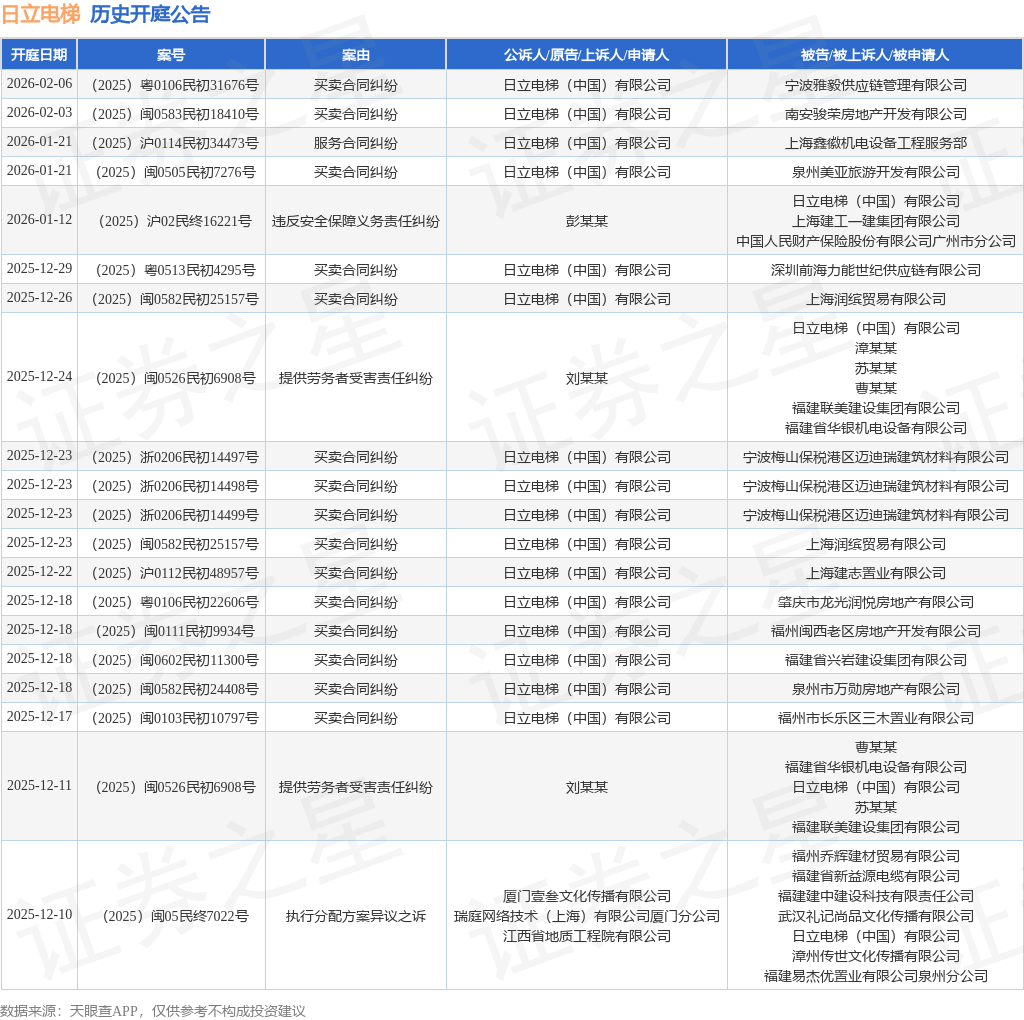The image size is (1024, 1020).
Task: Click the date 2025-12-11
Action: 39,786
